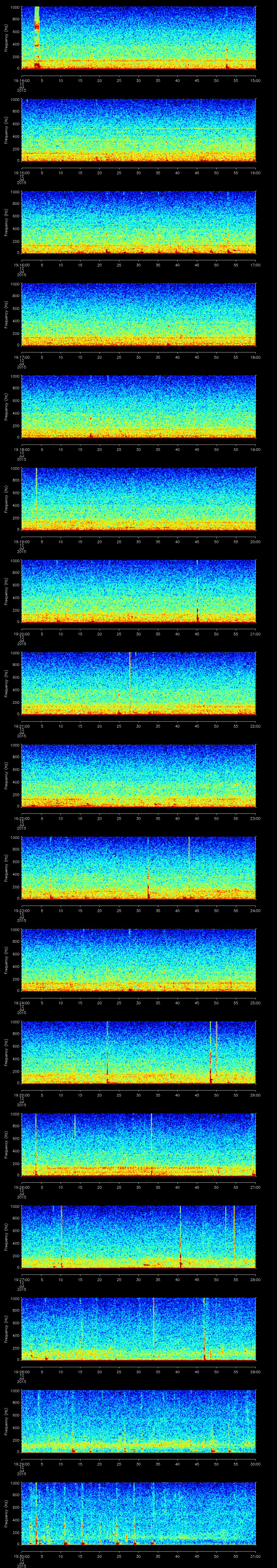Click the 21:00 end time label
Image resolution: width=277 pixels, height=1568 pixels.
tap(255, 634)
